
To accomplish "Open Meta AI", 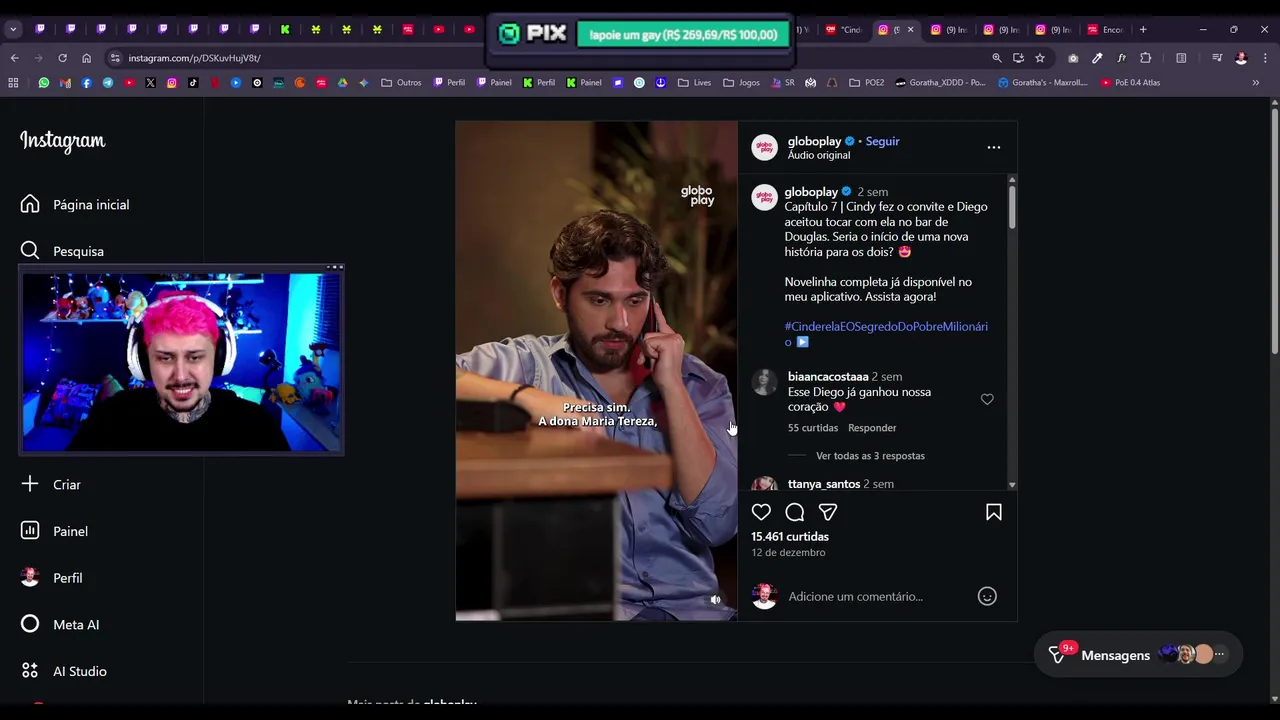I will pos(60,624).
